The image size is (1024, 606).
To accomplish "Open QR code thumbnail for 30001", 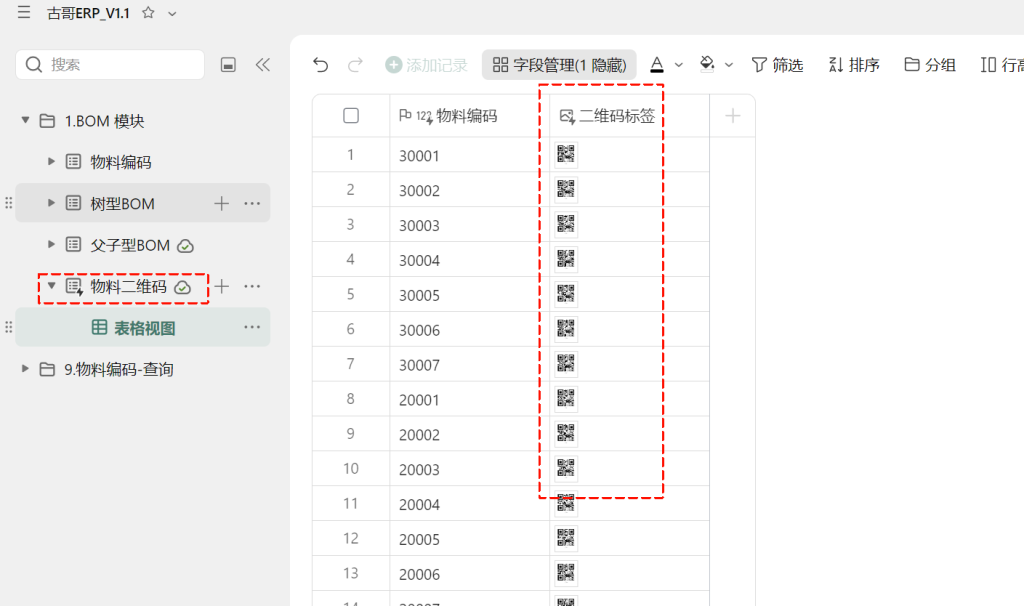I will pos(566,155).
